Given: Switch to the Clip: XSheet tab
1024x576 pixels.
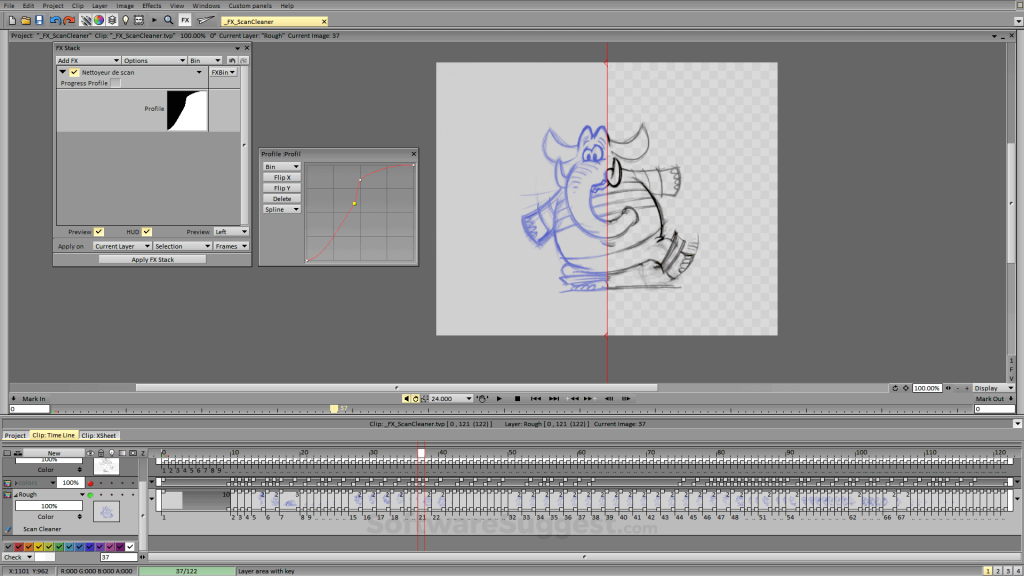Looking at the screenshot, I should click(x=98, y=436).
